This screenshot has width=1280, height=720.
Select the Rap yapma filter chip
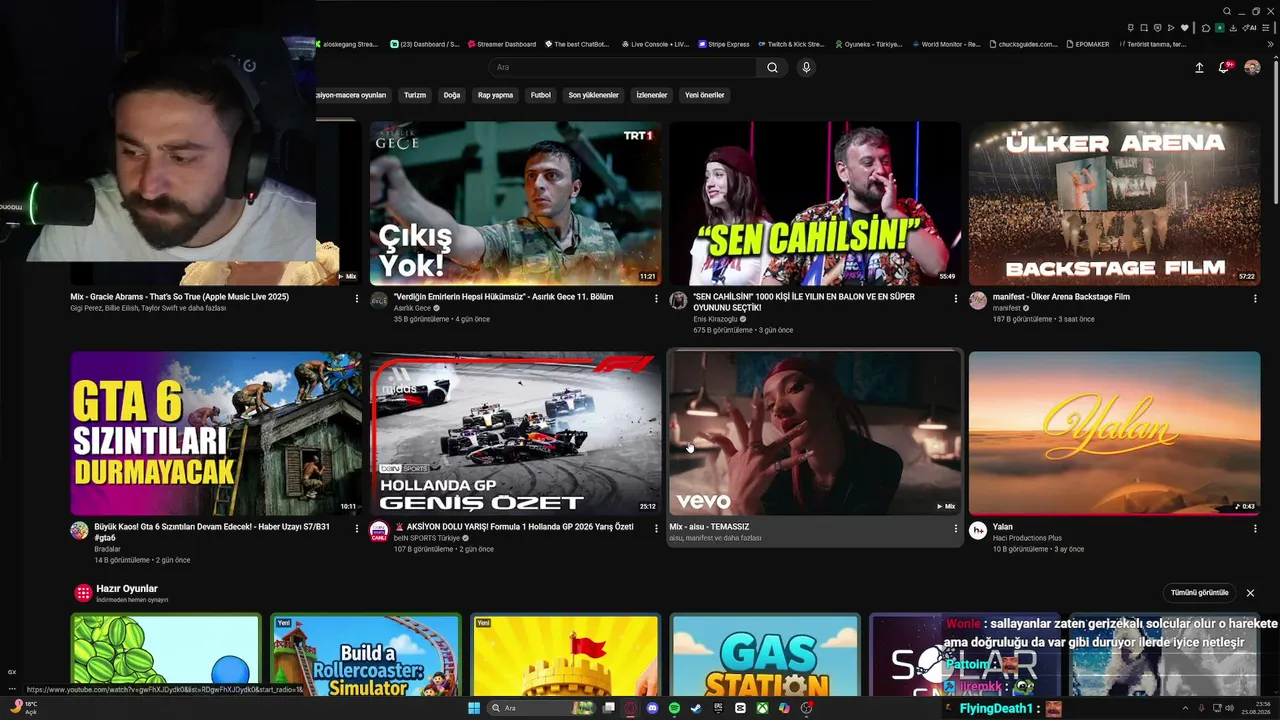pyautogui.click(x=495, y=95)
